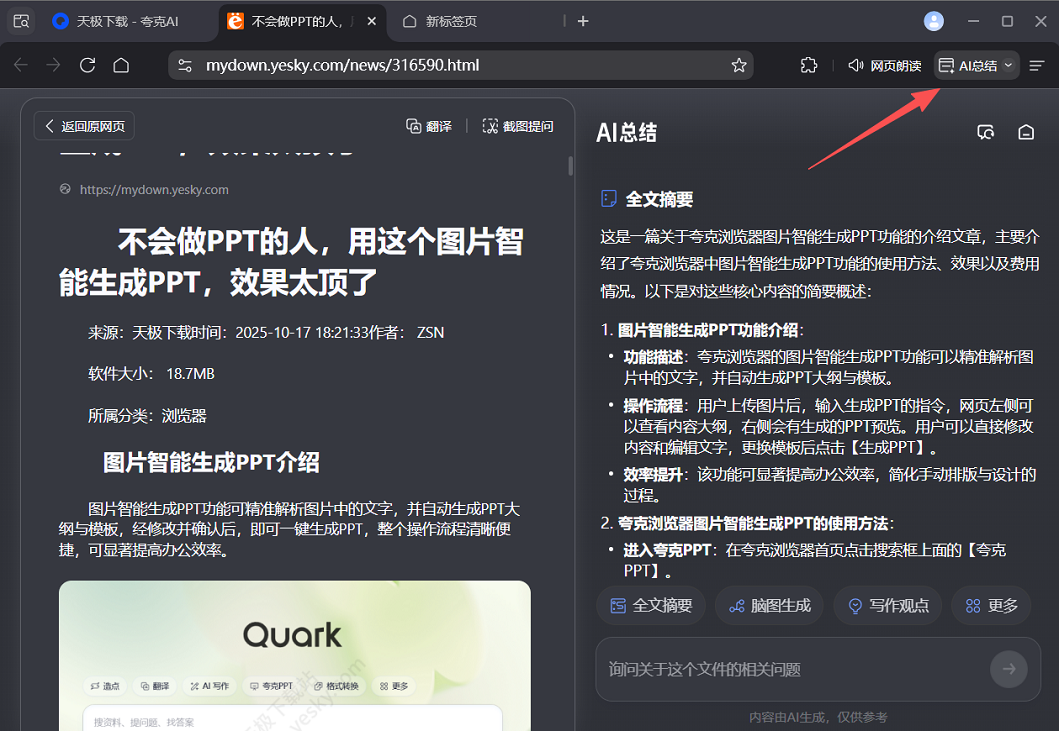Click the 截图提问 screenshot question button
The height and width of the screenshot is (731, 1059).
coord(518,126)
